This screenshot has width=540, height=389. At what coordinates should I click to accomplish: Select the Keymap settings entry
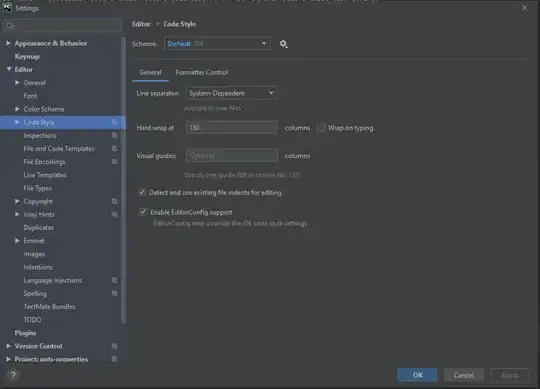click(x=27, y=56)
